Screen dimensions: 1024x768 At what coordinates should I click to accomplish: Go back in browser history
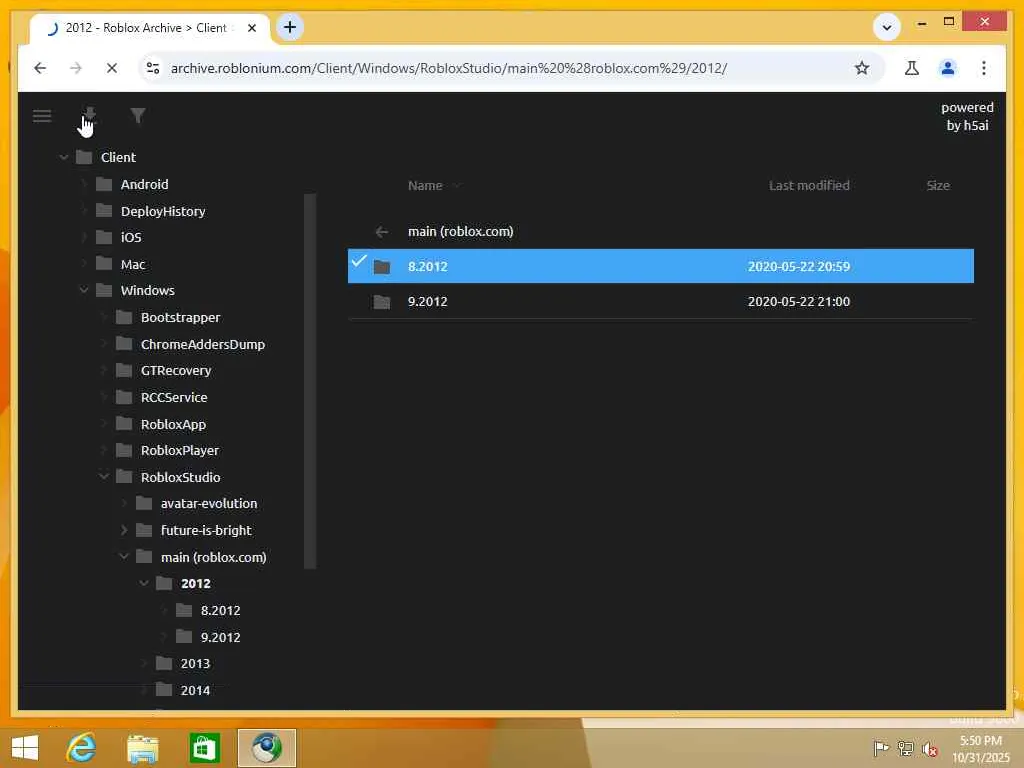tap(40, 68)
